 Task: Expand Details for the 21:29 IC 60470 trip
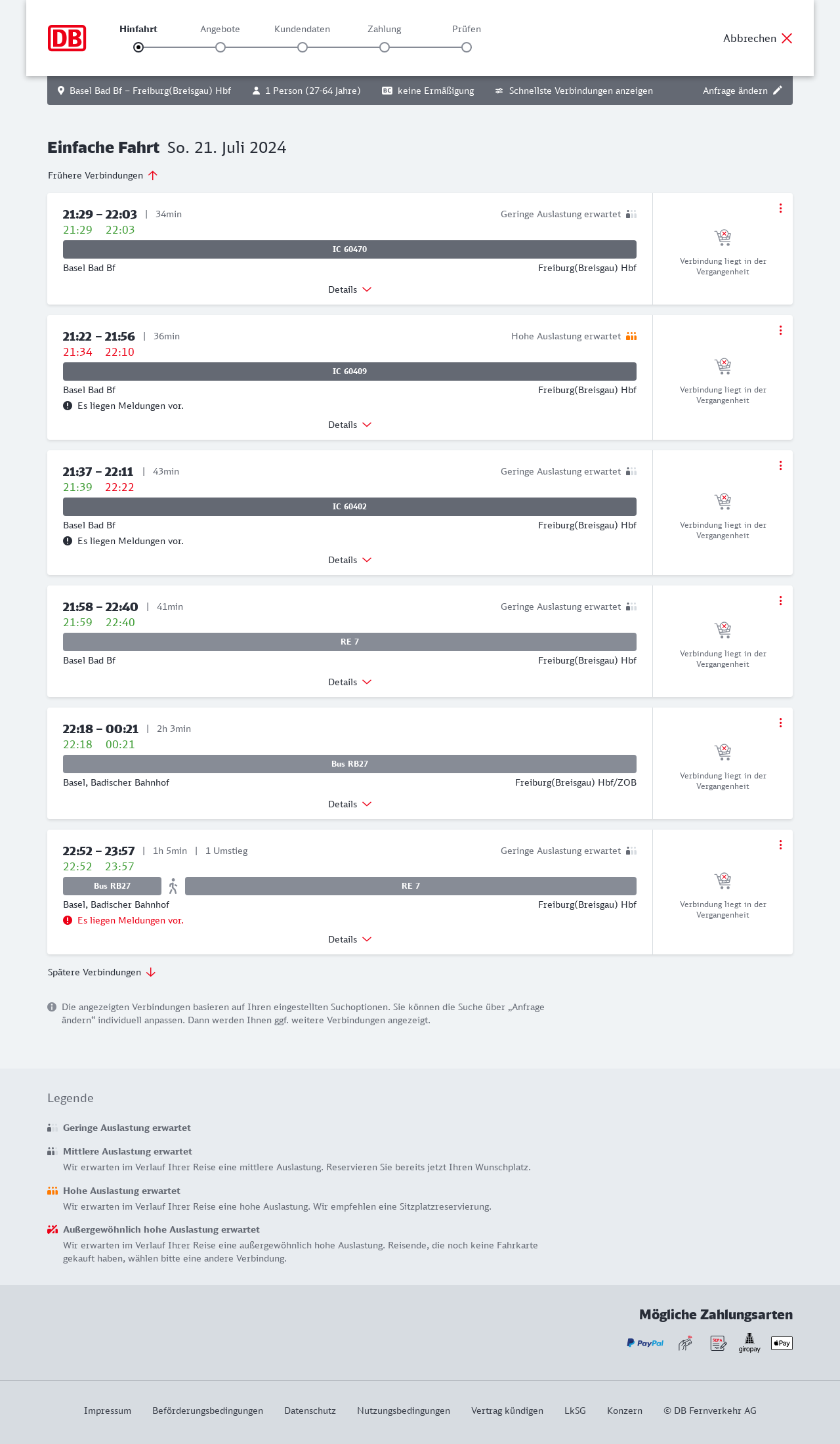point(350,289)
